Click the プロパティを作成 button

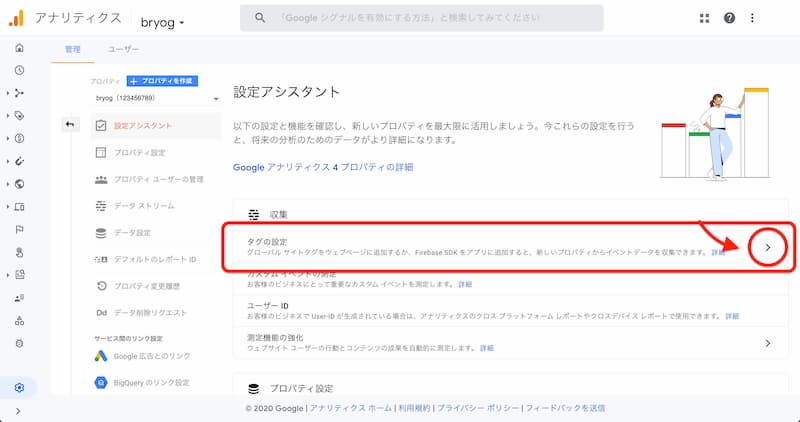pos(162,81)
